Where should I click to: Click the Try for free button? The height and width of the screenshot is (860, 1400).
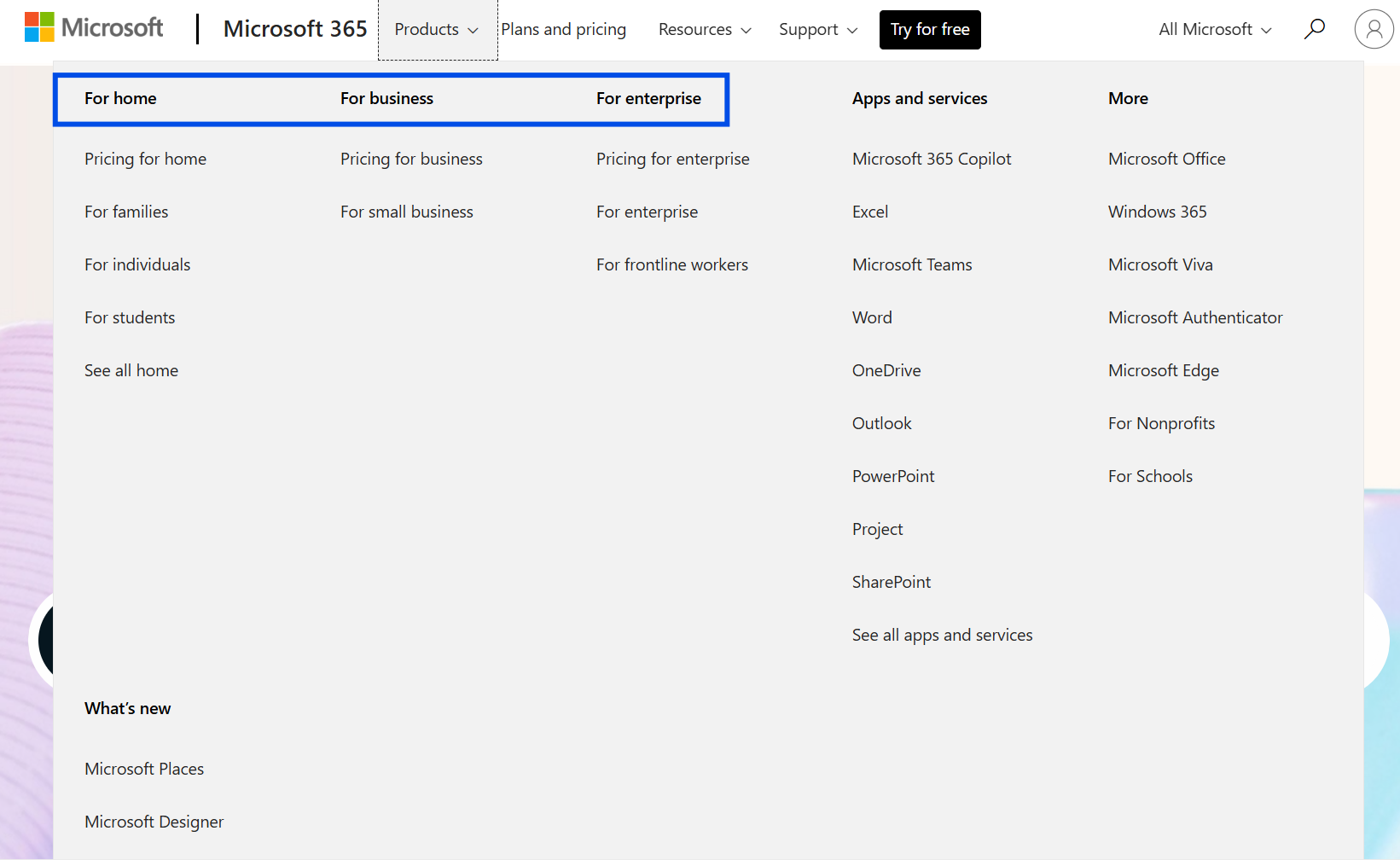[930, 30]
